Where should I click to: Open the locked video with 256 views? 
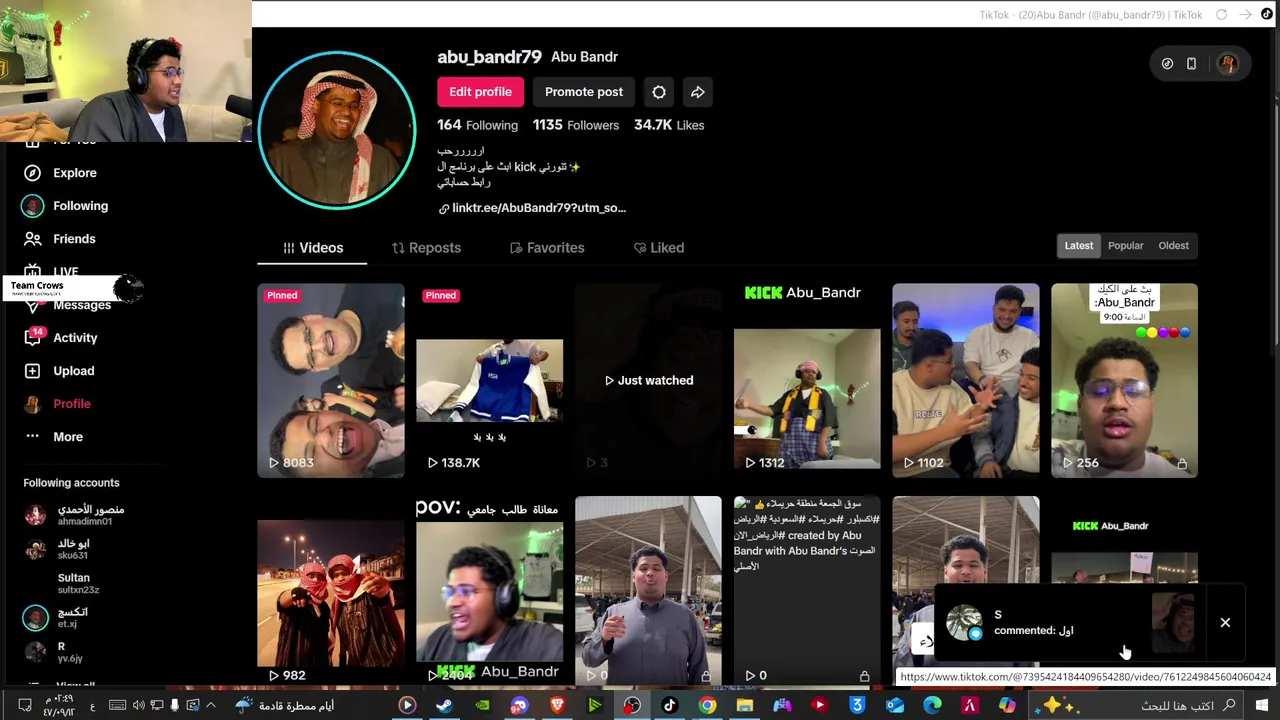pos(1124,380)
